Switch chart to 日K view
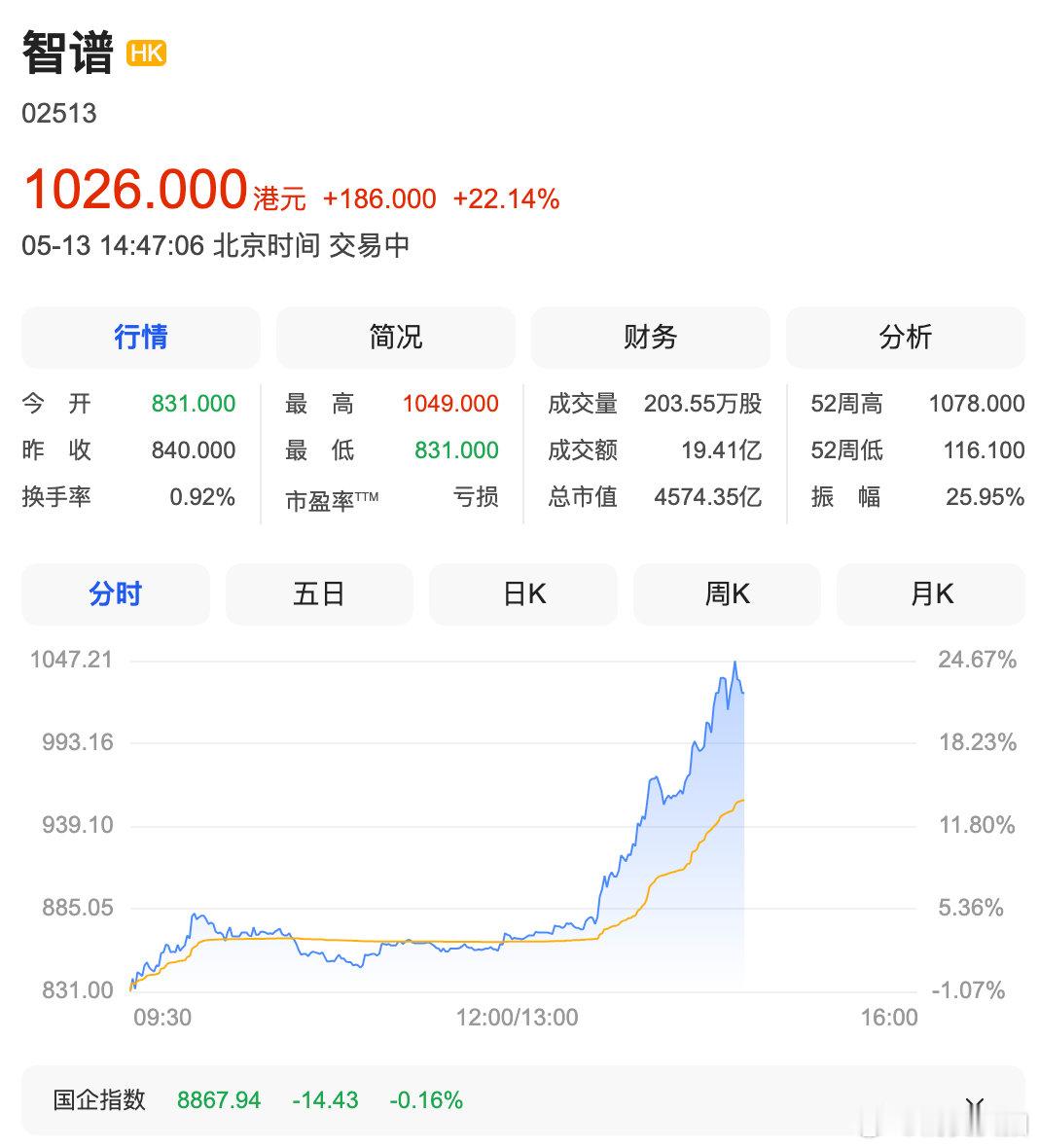1039x1148 pixels. coord(522,593)
